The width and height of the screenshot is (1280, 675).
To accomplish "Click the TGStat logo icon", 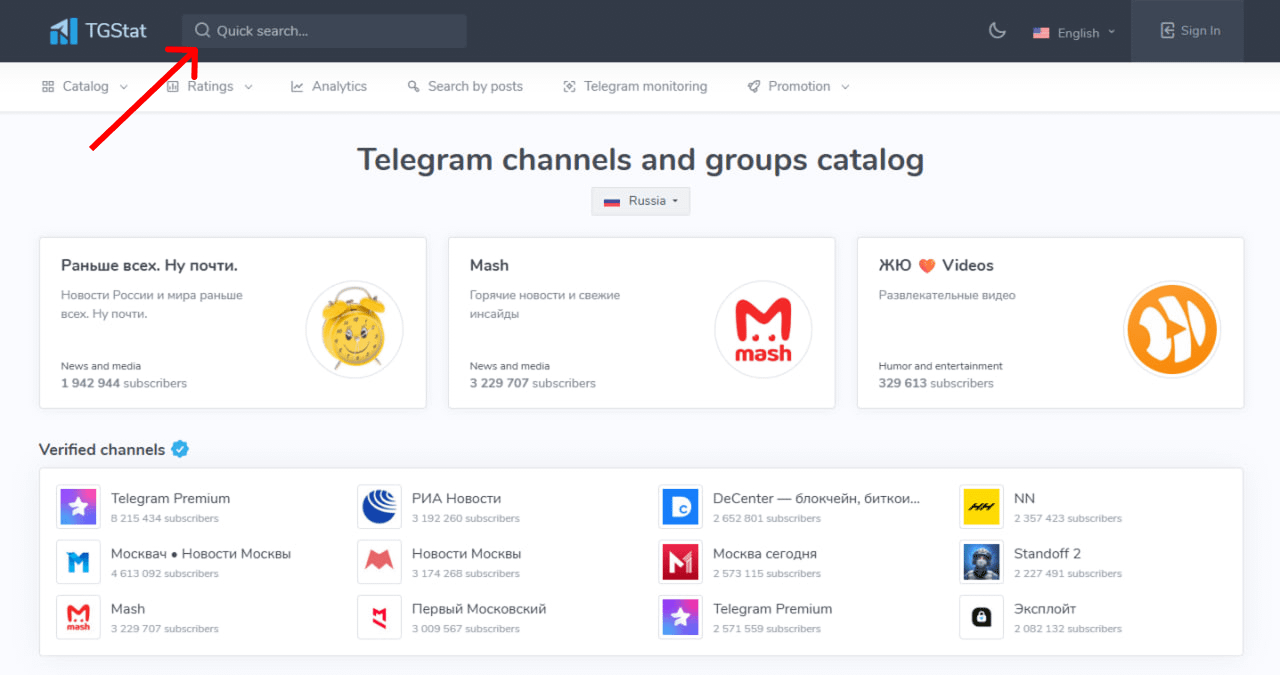I will click(64, 31).
